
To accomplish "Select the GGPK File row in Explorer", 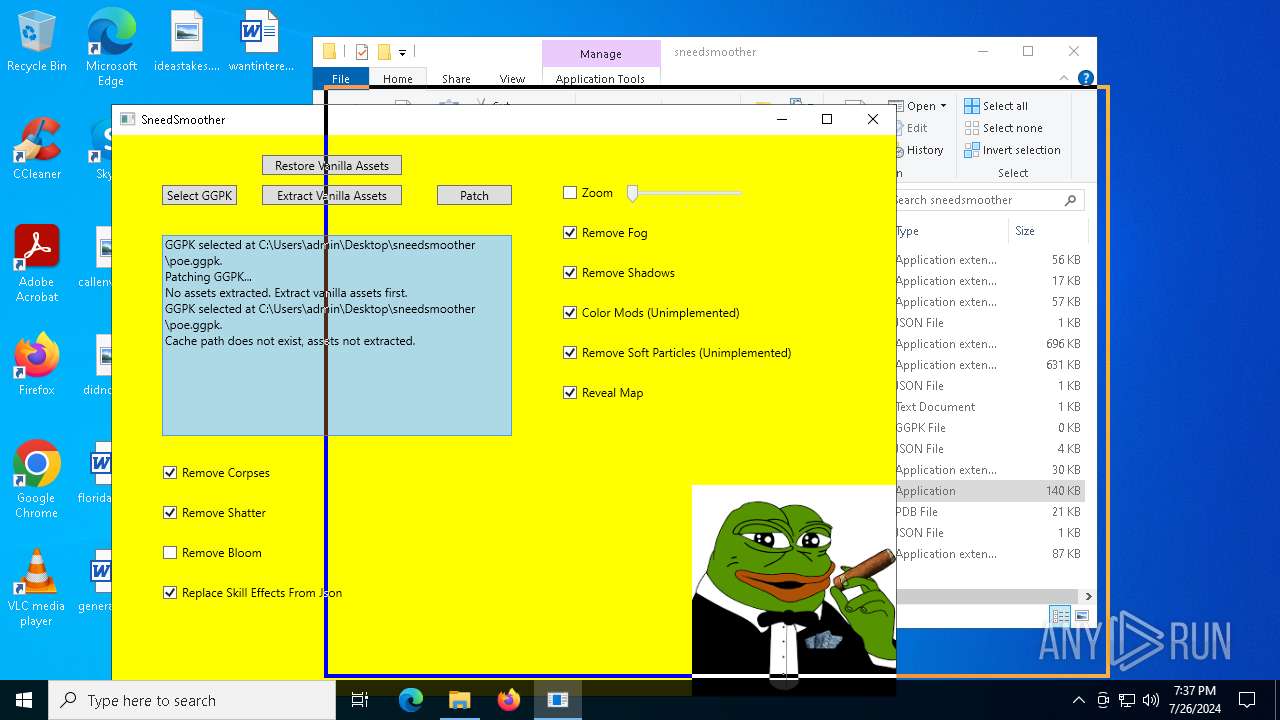I will (988, 428).
